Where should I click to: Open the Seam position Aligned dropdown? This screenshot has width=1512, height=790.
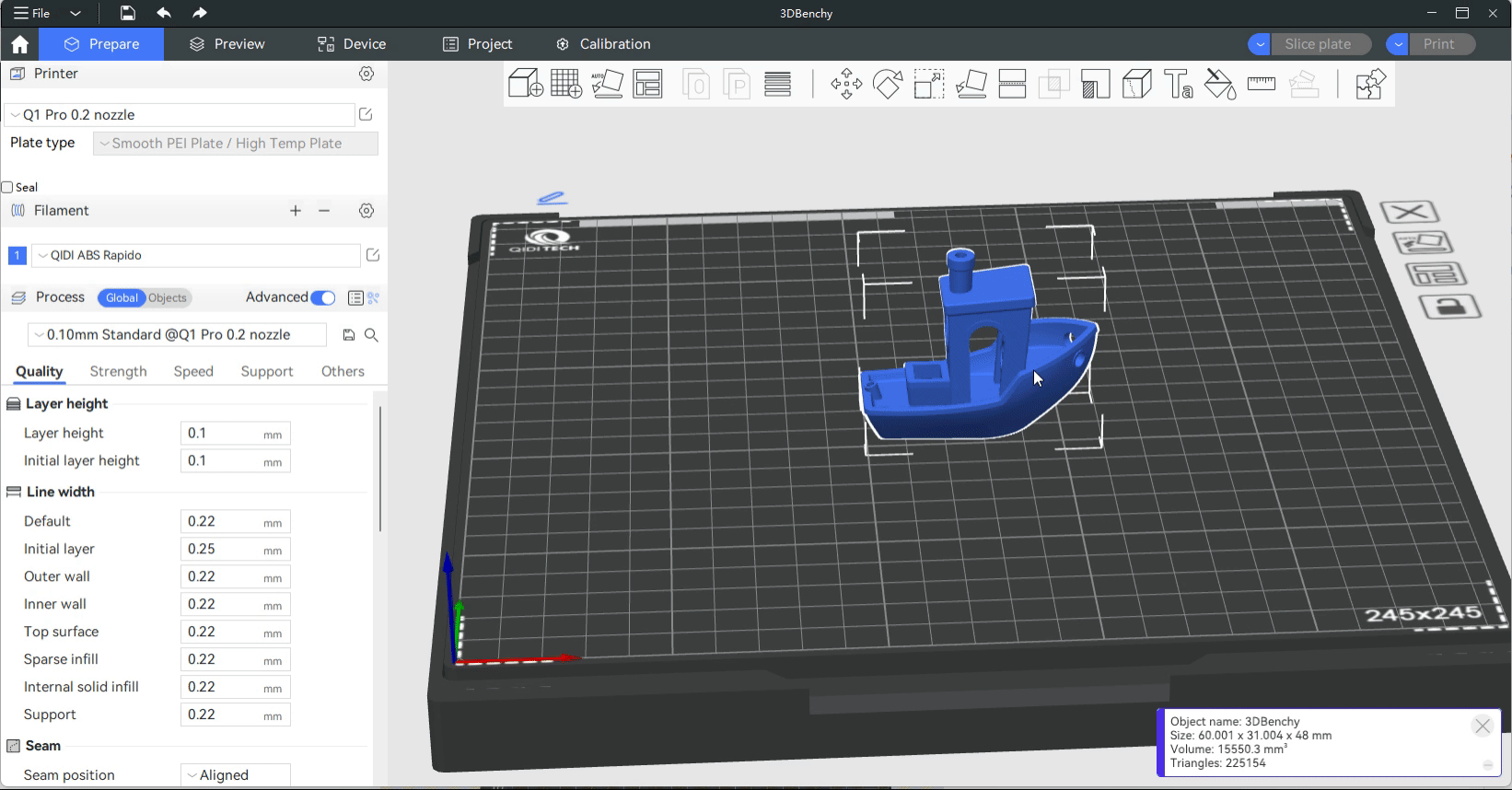tap(235, 775)
